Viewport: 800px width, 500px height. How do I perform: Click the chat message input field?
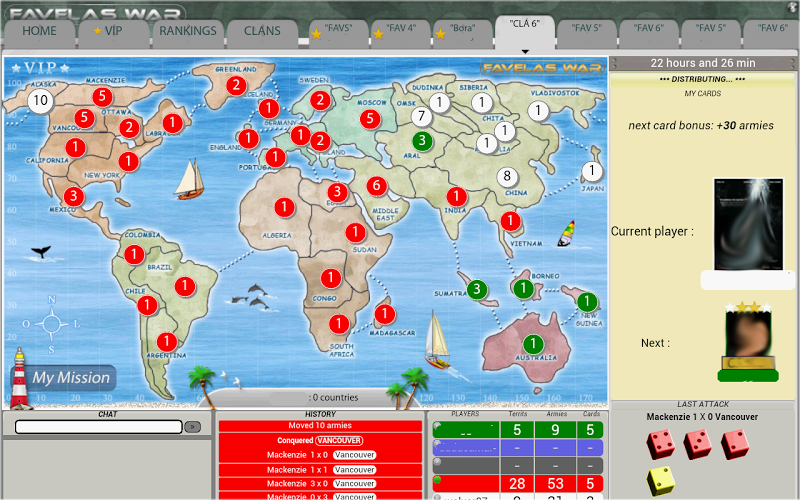pos(99,427)
